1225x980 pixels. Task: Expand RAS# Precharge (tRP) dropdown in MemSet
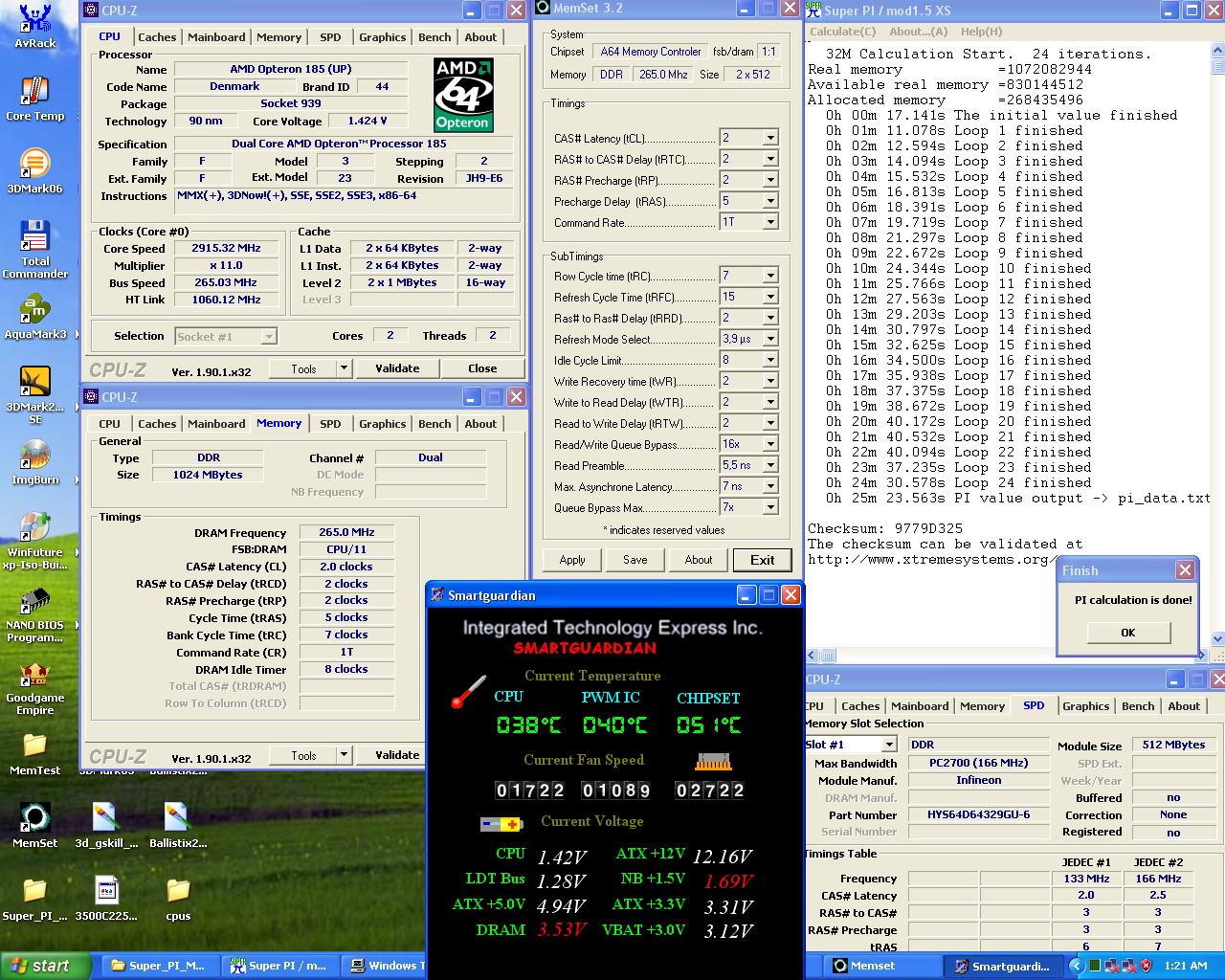pos(769,180)
